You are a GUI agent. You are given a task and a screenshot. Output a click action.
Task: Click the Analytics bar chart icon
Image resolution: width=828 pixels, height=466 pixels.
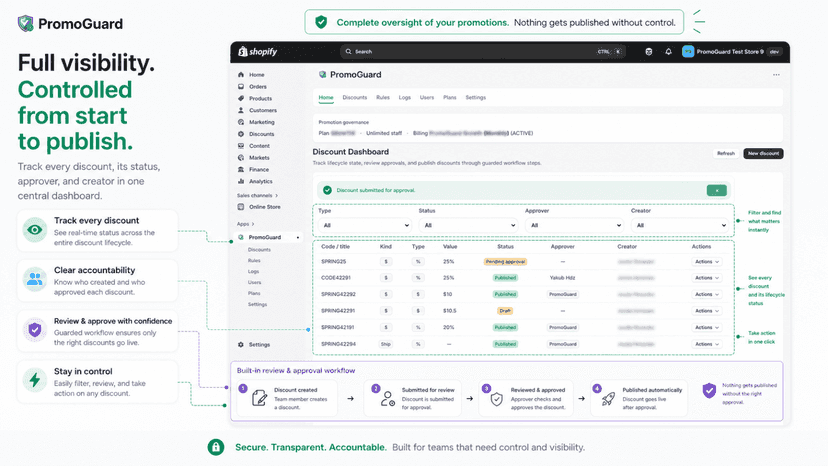coord(241,181)
